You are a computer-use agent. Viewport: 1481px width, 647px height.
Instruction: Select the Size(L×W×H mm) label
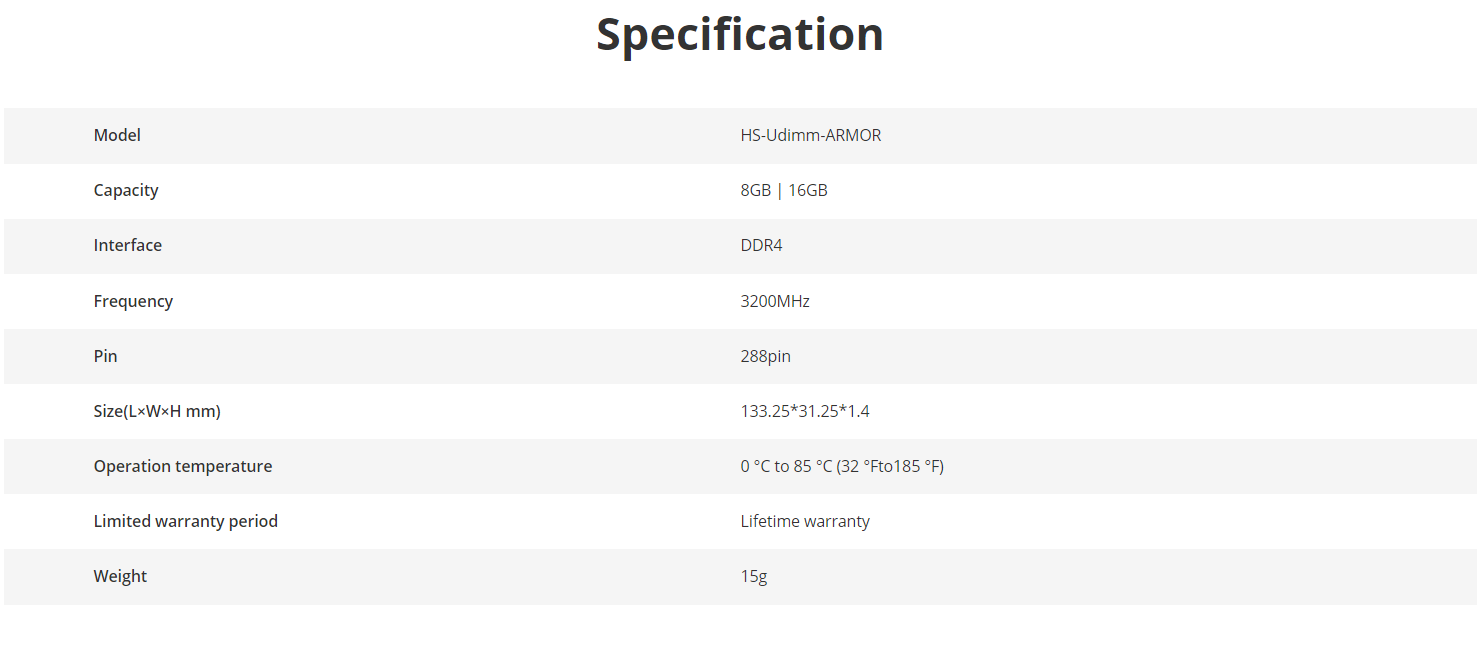157,411
